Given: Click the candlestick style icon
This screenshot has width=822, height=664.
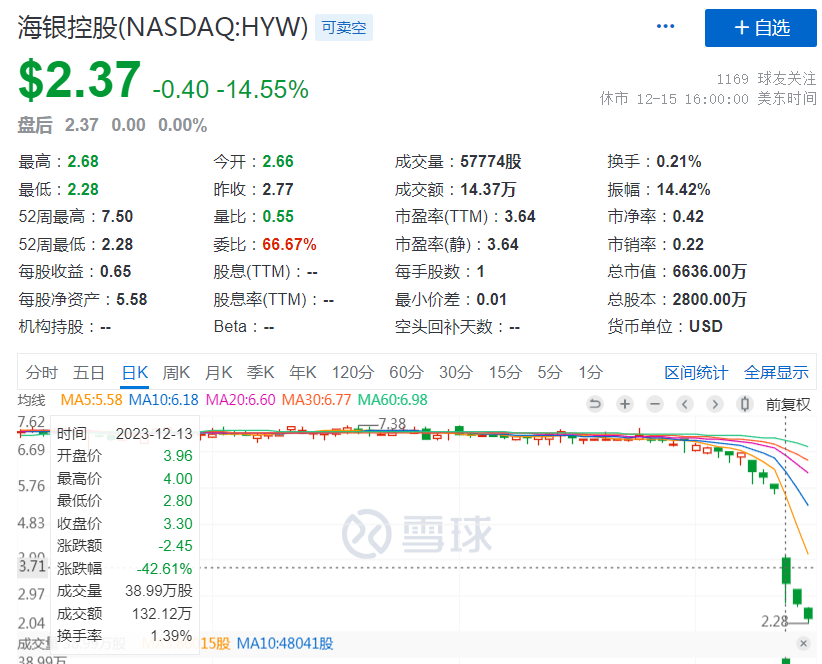Looking at the screenshot, I should [x=745, y=404].
